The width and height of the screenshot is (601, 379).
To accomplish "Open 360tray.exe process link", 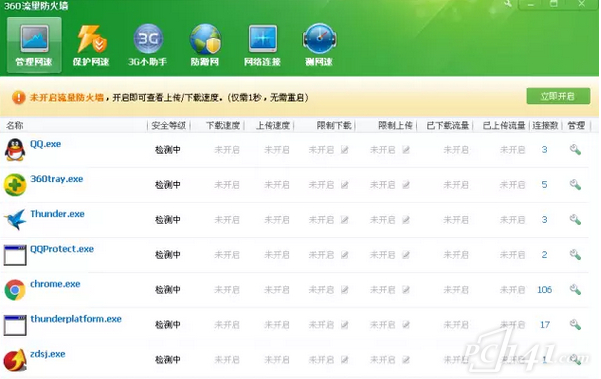I will tap(57, 179).
